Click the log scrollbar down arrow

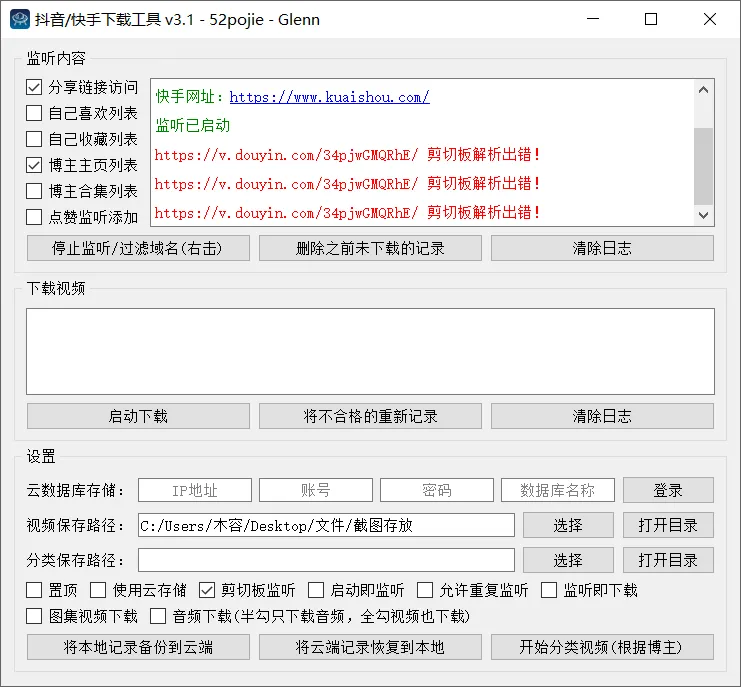pos(703,215)
